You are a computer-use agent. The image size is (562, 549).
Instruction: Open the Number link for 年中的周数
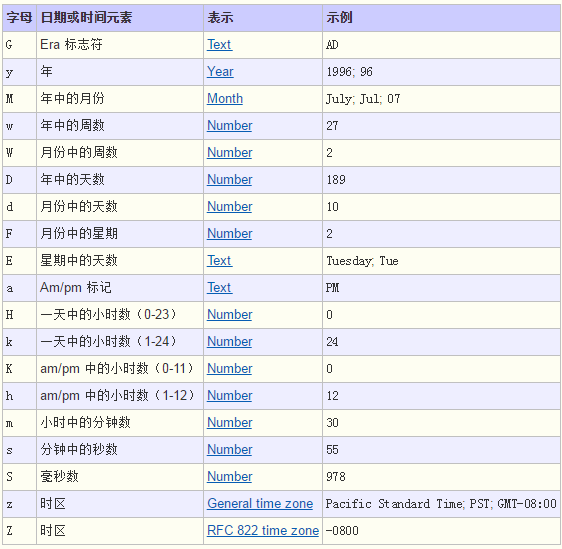(x=229, y=126)
